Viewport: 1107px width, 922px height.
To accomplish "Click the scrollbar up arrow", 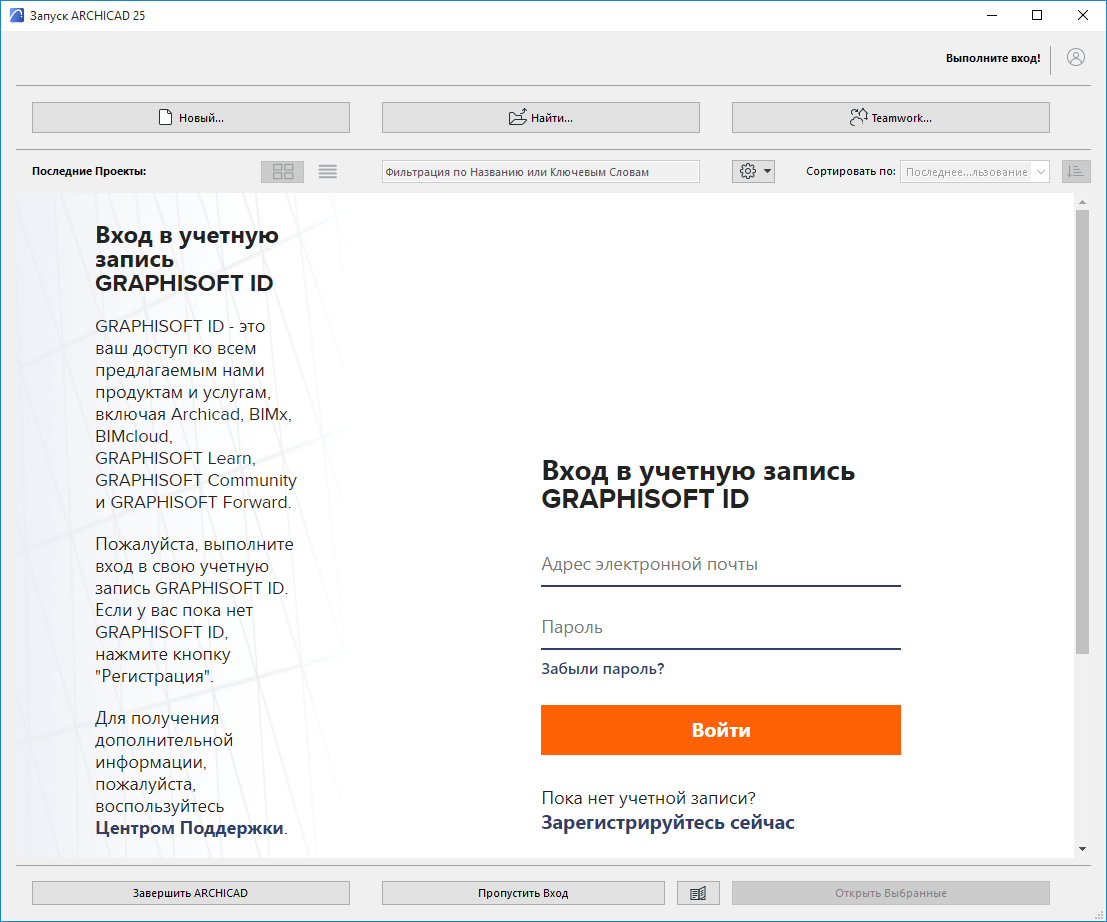I will tap(1082, 203).
